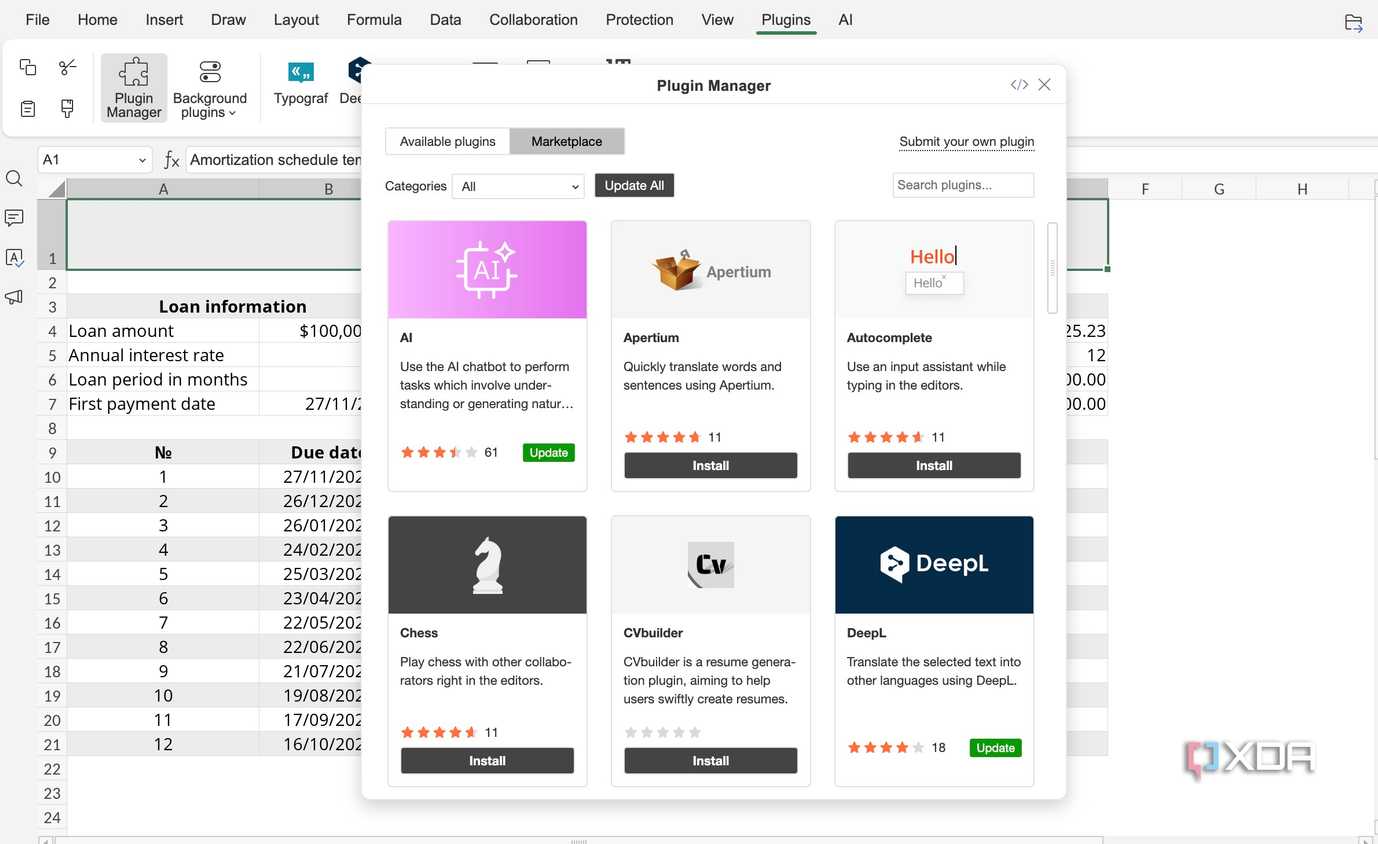Click the Paste clipboard icon
Screen dimensions: 1378x844
[28, 108]
